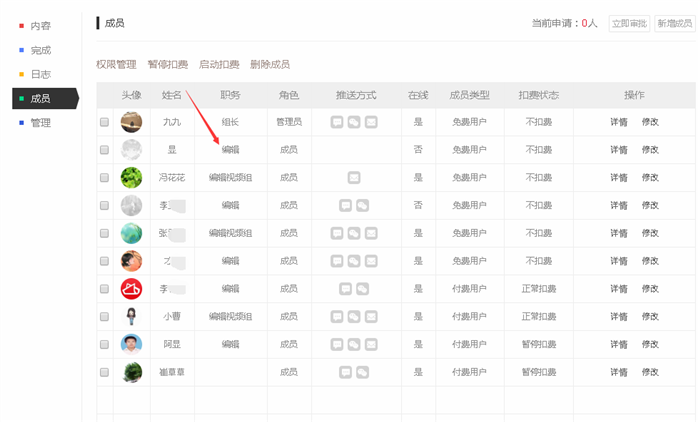
Task: Click 修改 for member 九九
Action: 650,122
